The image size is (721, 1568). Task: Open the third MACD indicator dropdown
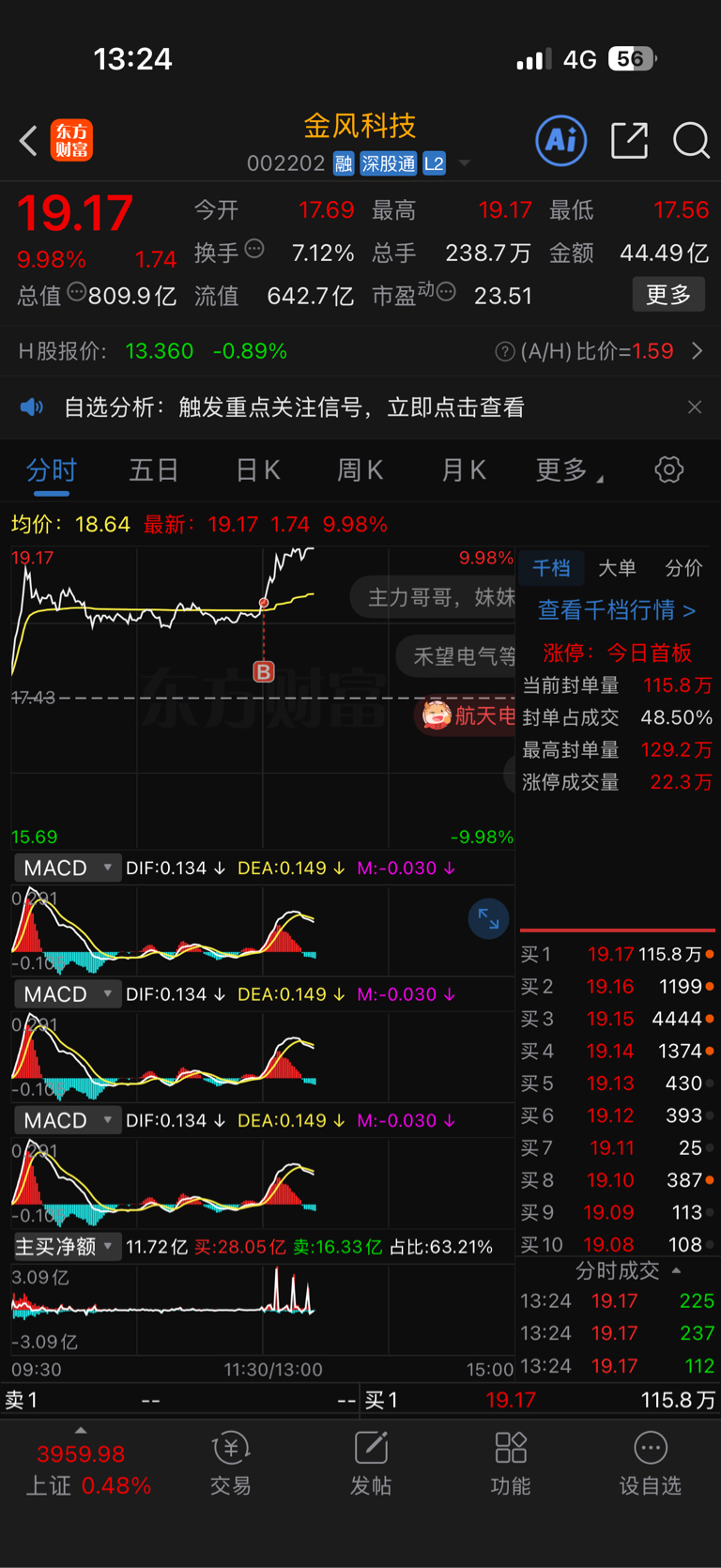[68, 1120]
